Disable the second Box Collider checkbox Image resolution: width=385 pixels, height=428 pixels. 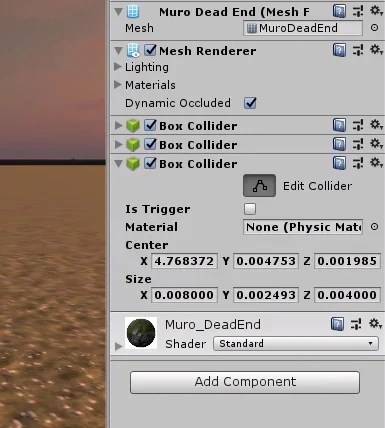tap(150, 144)
